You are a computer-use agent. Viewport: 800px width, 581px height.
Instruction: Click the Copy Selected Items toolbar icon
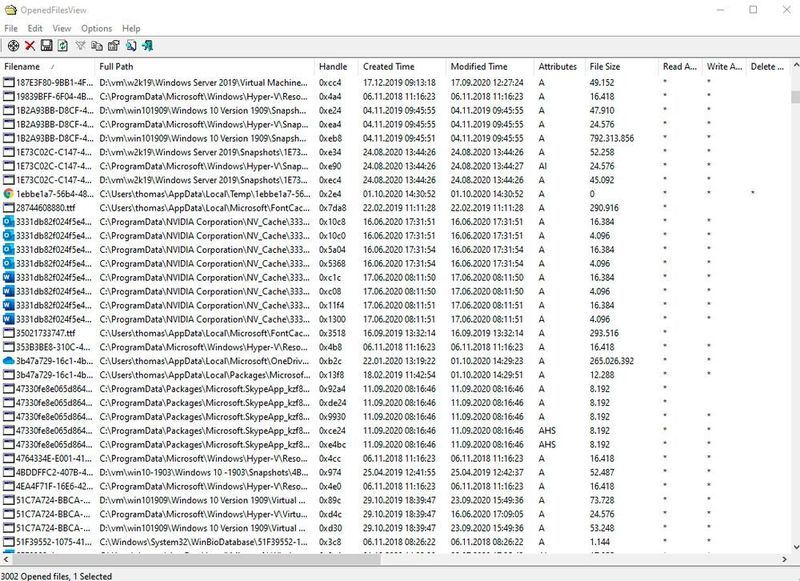[96, 46]
